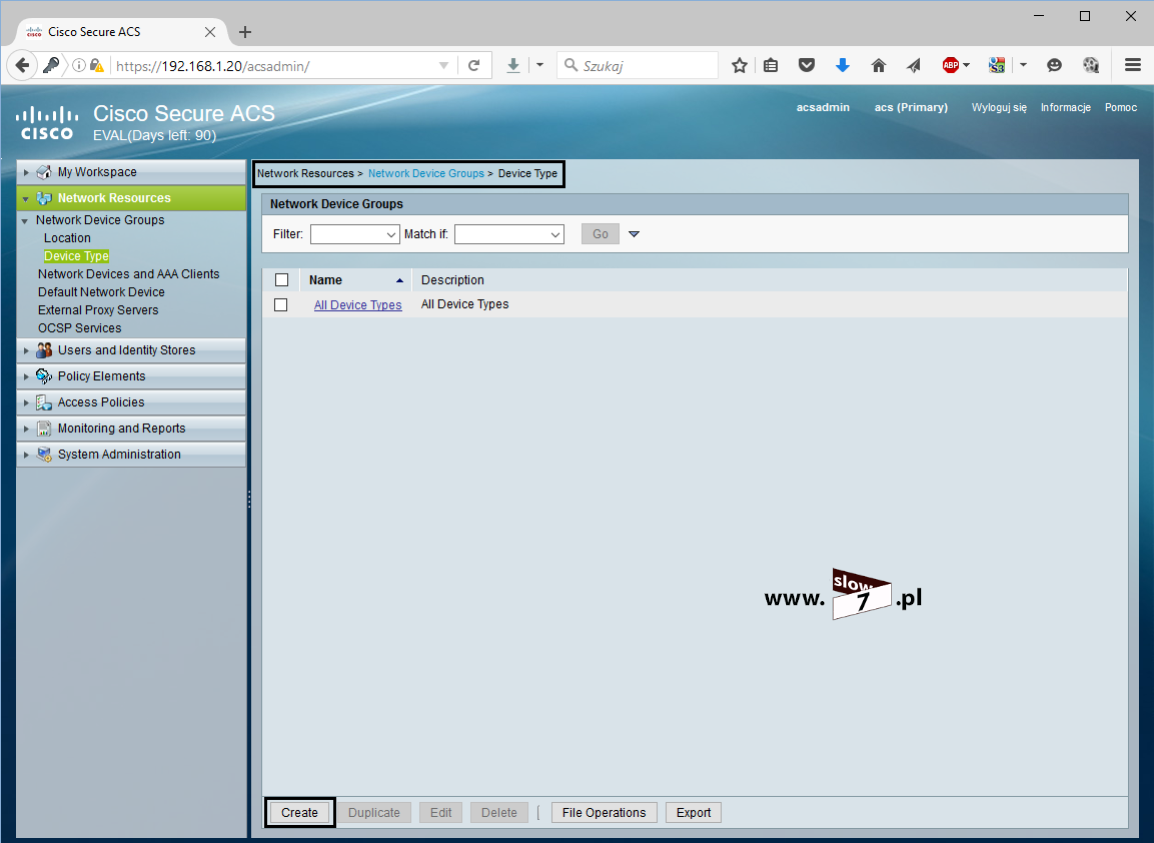Expand the filter options arrow beside Go
The image size is (1154, 843).
pyautogui.click(x=634, y=234)
